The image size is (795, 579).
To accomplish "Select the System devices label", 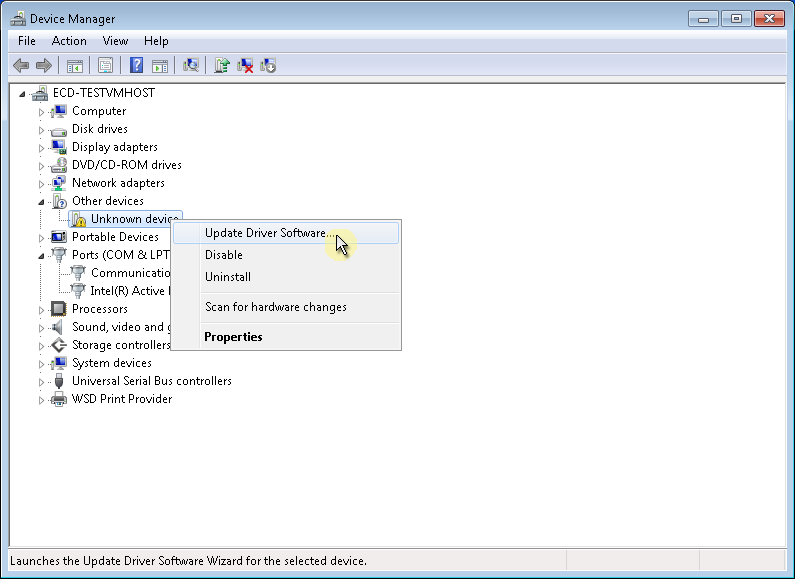I will tap(112, 363).
